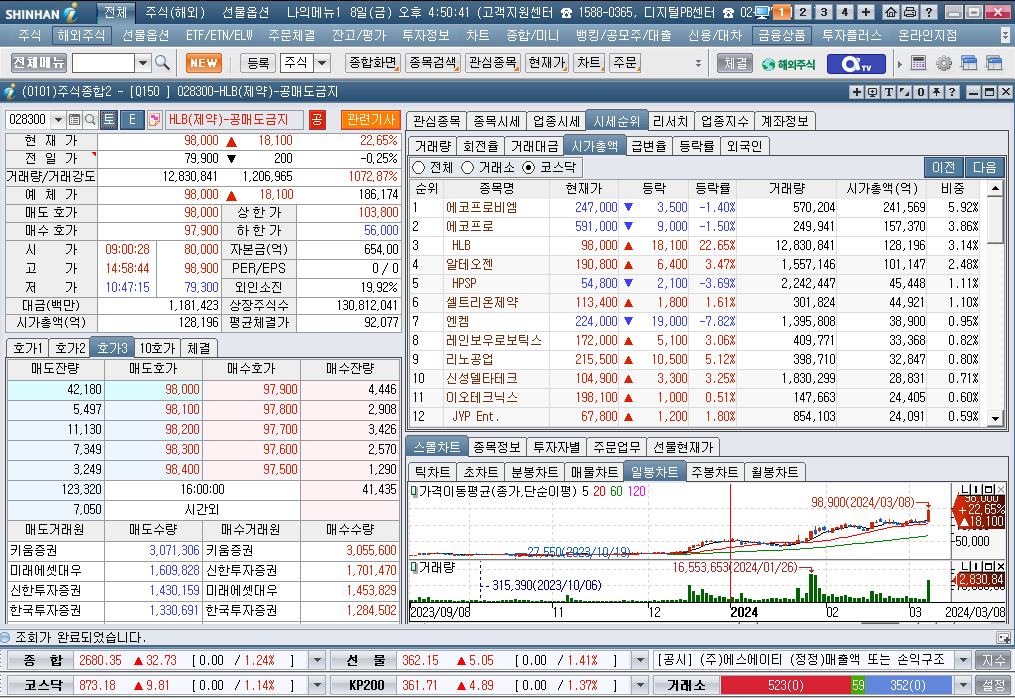Click the 설정 button in bottom bar
Screen dimensions: 1015x699
993,685
